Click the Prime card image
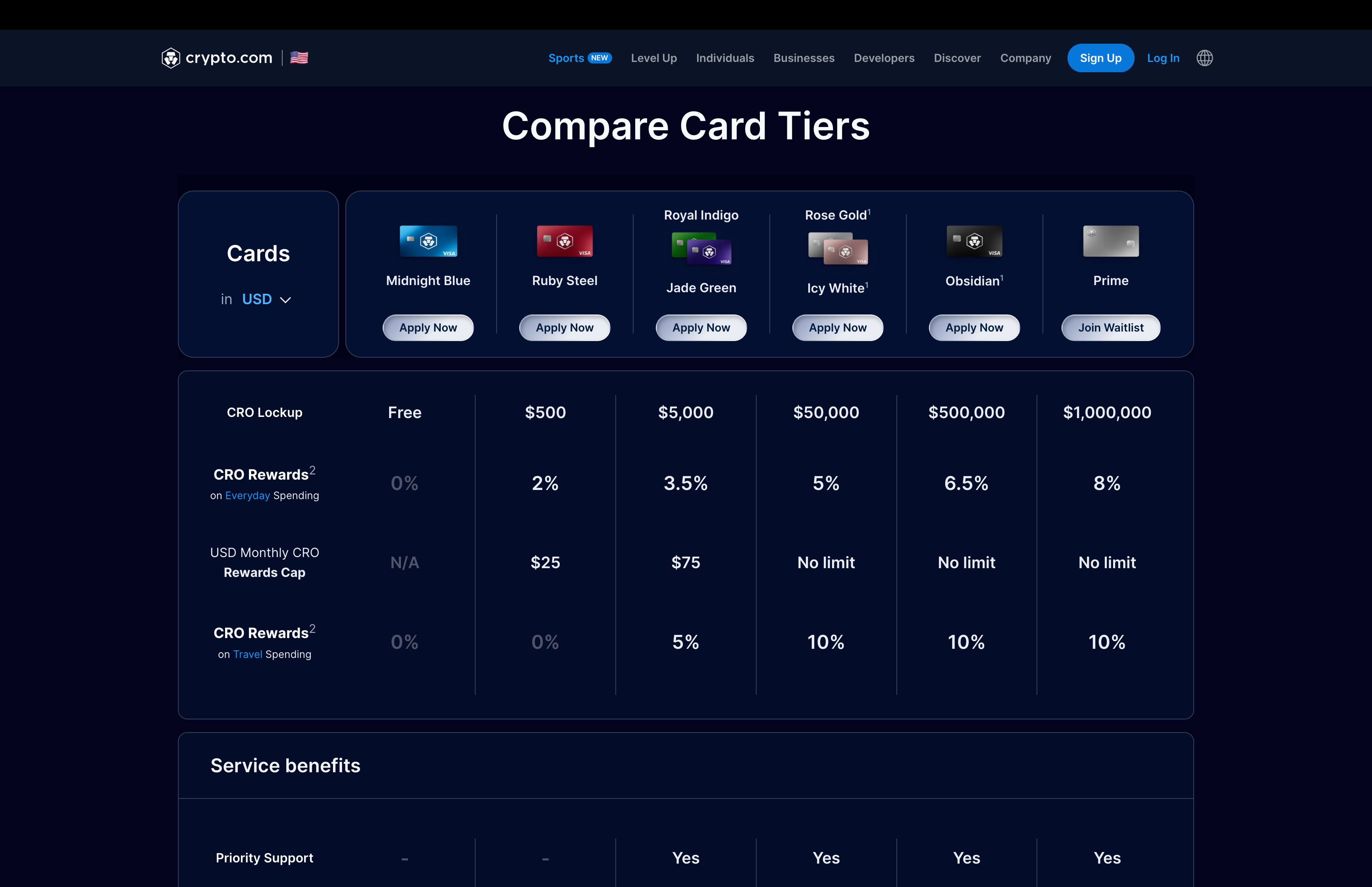Screen dimensions: 1372x887 click(x=1111, y=241)
